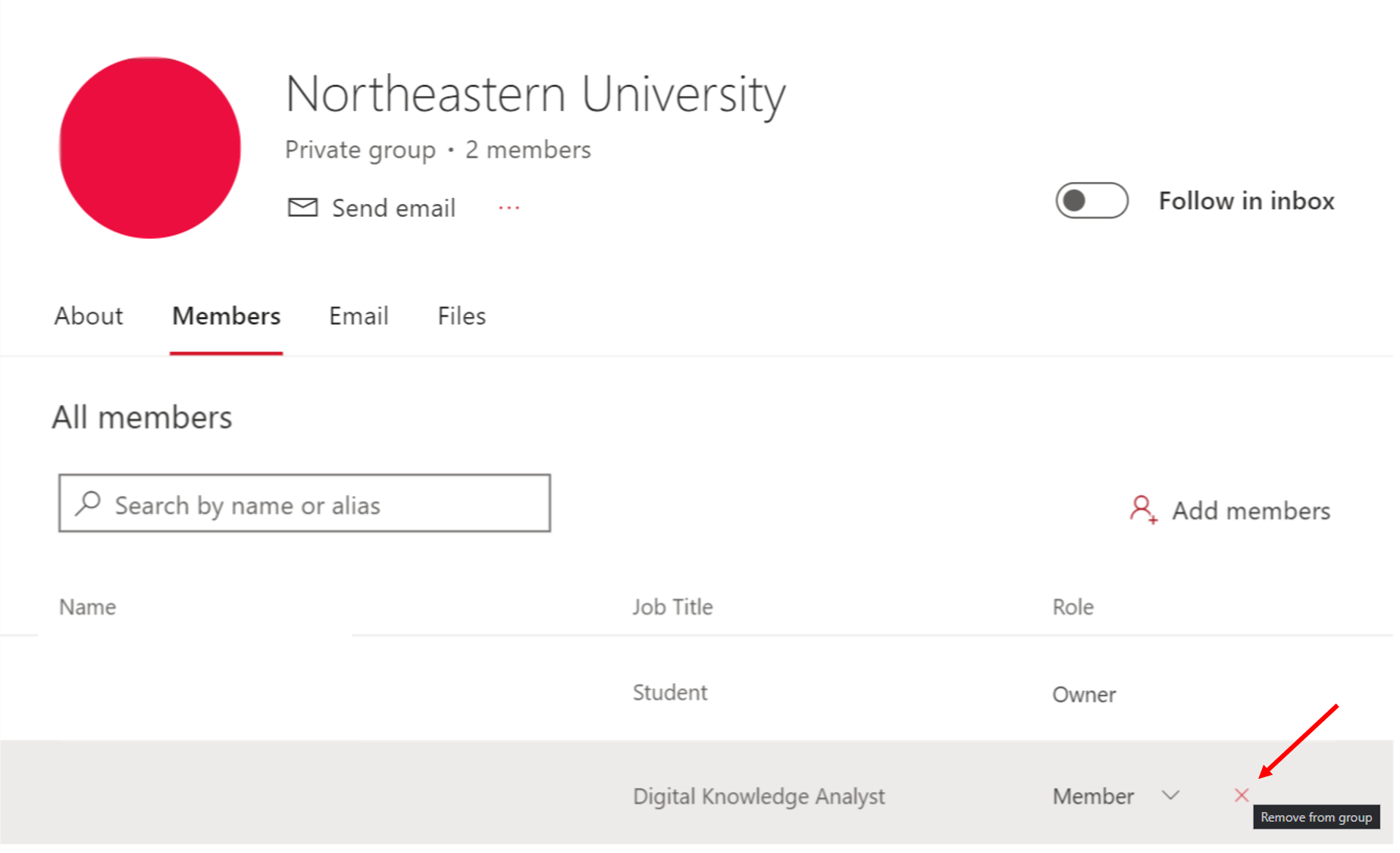The width and height of the screenshot is (1400, 853).
Task: Toggle the Follow in inbox switch
Action: click(1091, 201)
